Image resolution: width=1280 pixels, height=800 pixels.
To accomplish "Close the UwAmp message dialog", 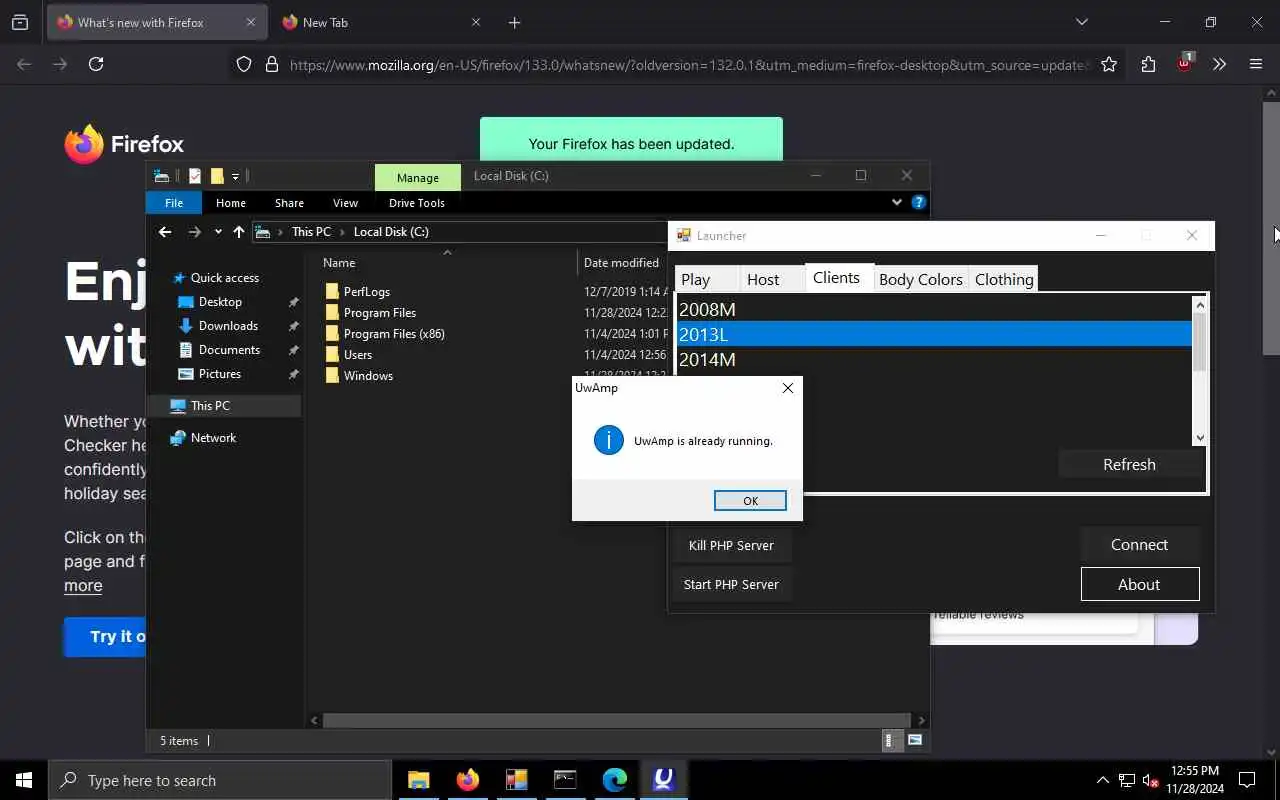I will (x=788, y=388).
